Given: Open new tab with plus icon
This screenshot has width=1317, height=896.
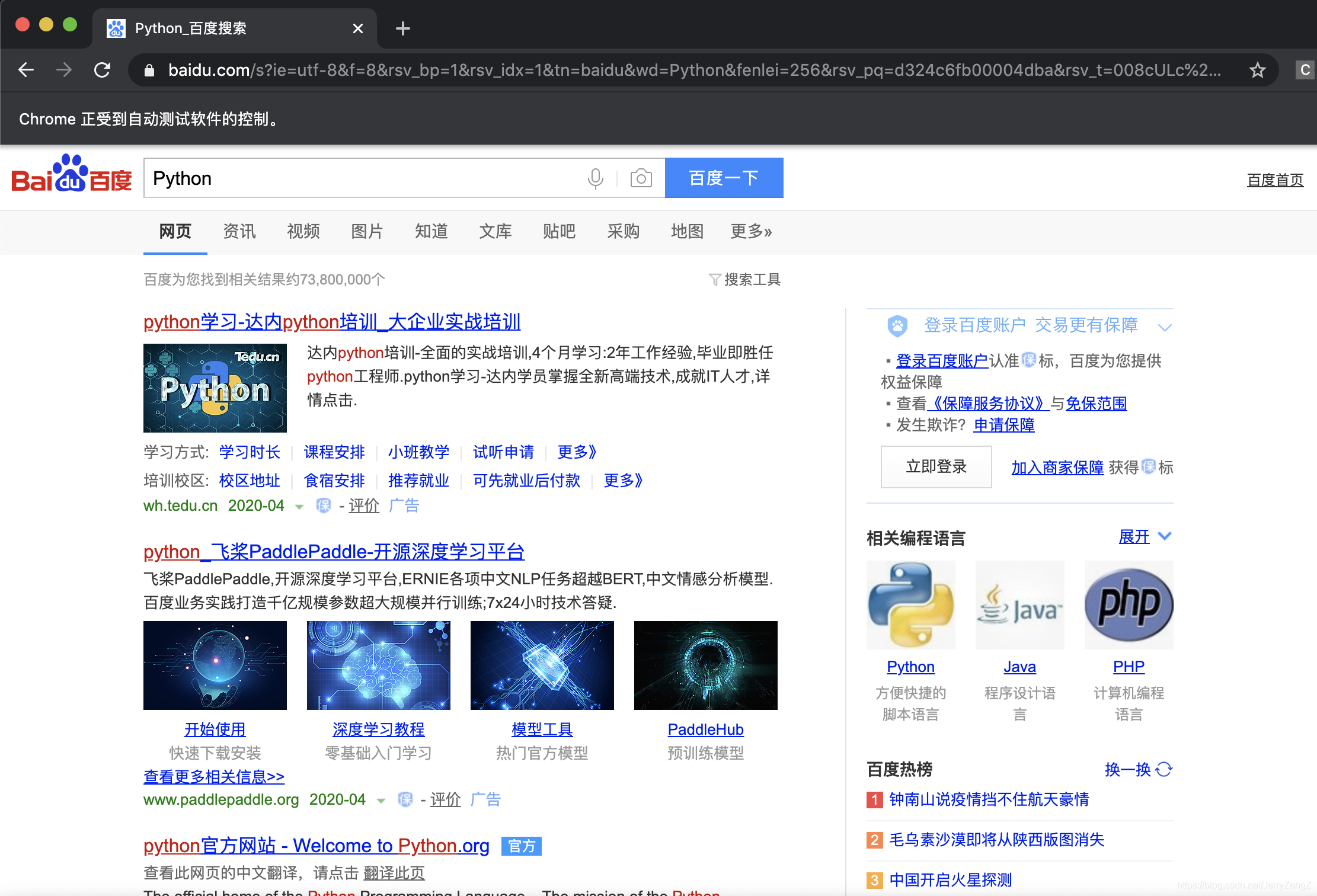Looking at the screenshot, I should pos(402,28).
